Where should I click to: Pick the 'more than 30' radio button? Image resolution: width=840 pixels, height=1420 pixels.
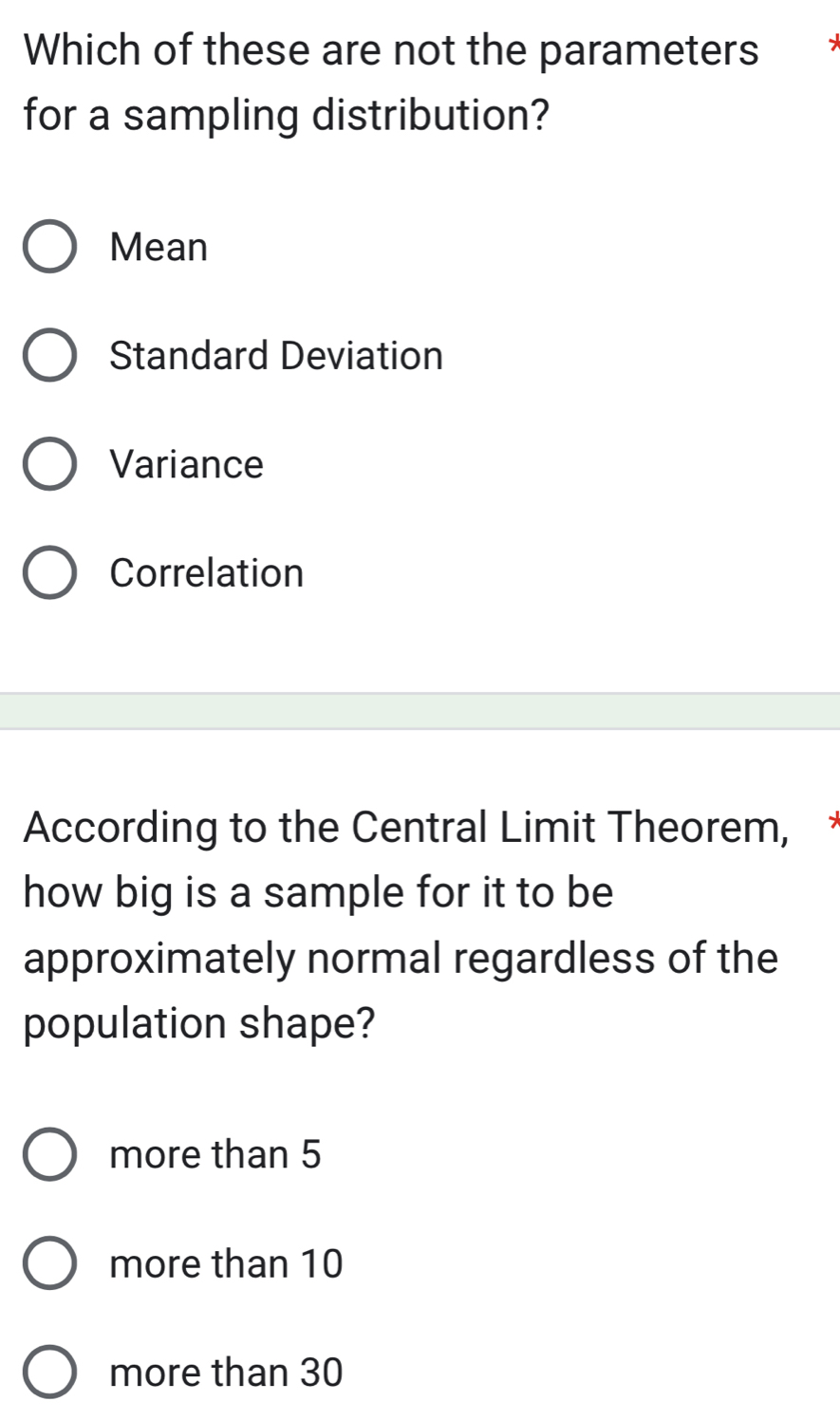pos(49,1373)
